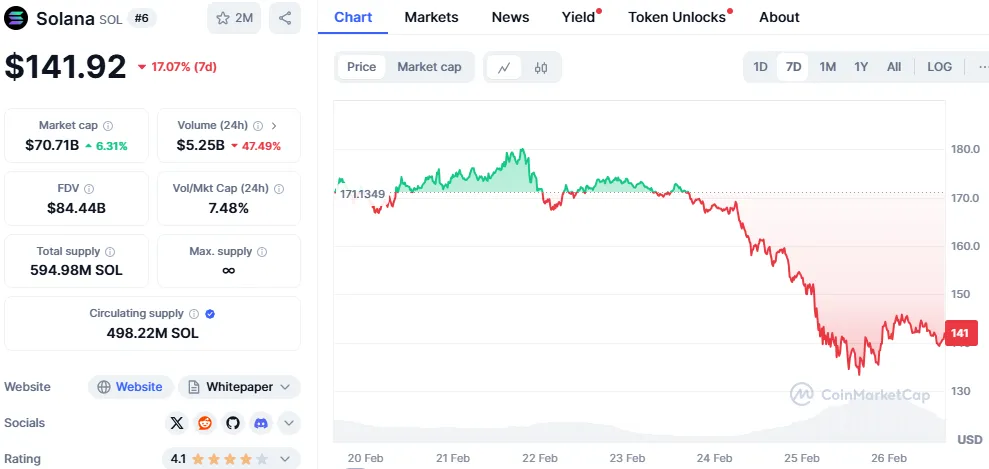The height and width of the screenshot is (469, 989).
Task: Click the Website link button
Action: (131, 387)
